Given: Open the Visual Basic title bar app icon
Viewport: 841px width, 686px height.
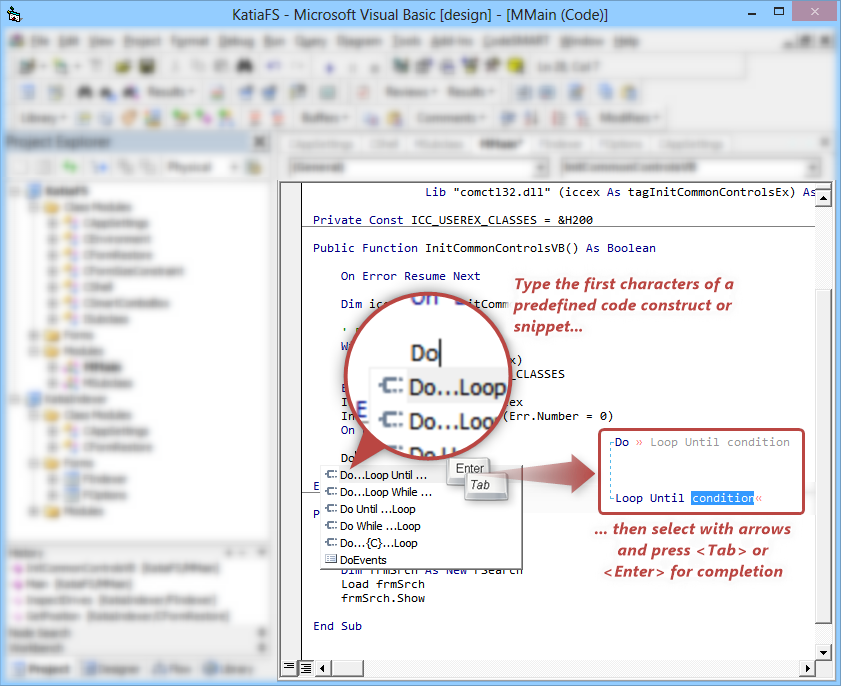Looking at the screenshot, I should [x=14, y=14].
